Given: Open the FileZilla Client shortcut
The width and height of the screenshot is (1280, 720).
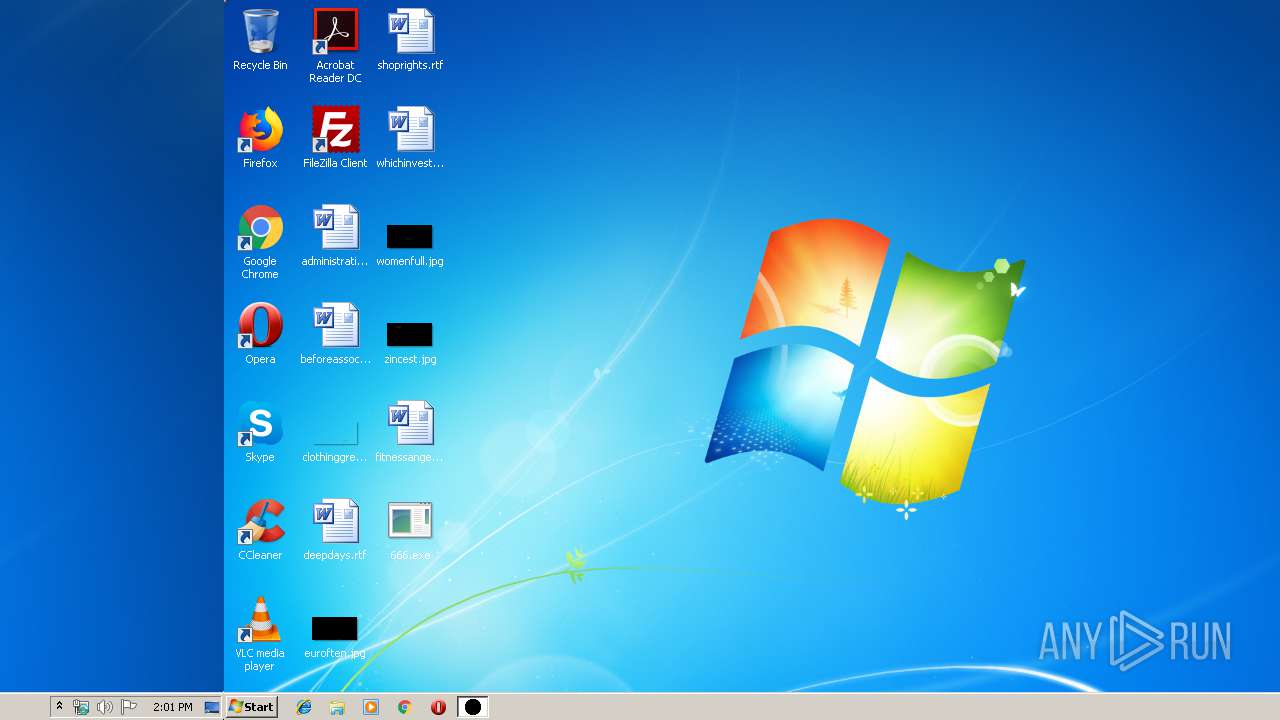Looking at the screenshot, I should click(335, 138).
